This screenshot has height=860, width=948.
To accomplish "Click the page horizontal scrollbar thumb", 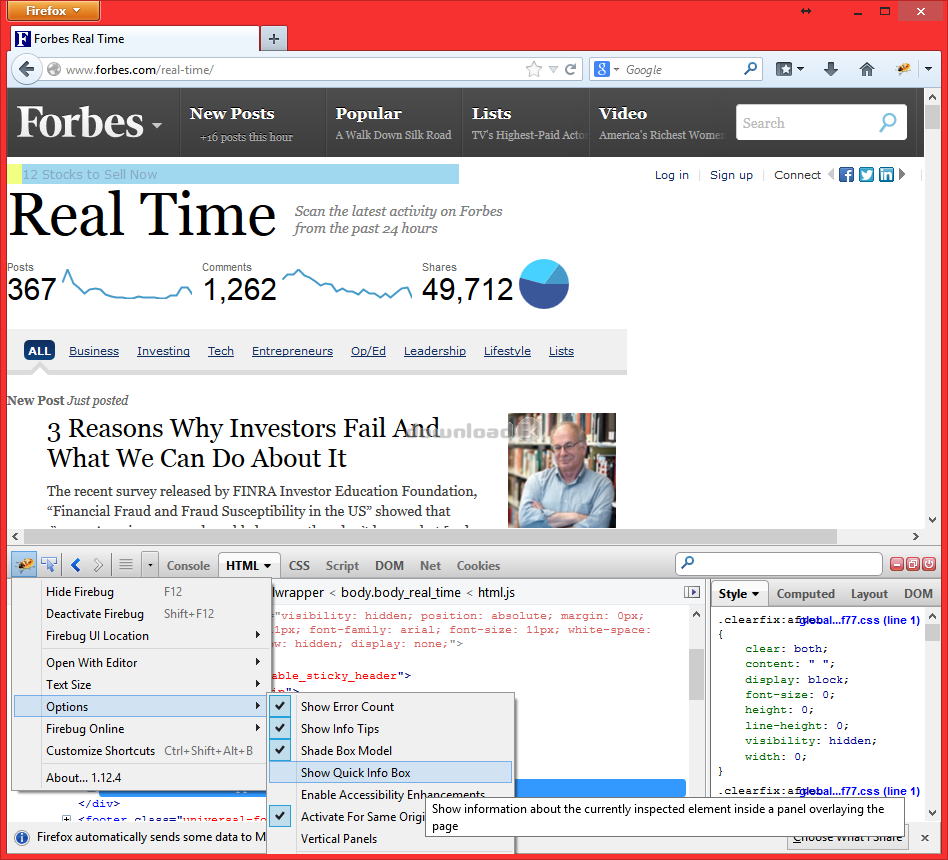I will tap(430, 536).
